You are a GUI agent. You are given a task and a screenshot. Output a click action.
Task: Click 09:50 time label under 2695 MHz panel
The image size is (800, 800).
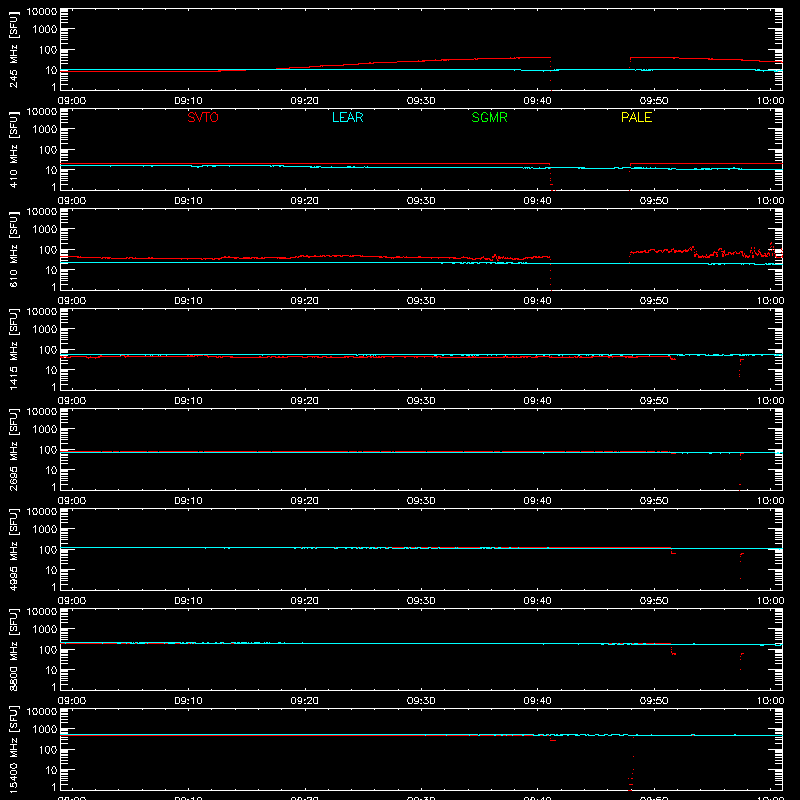(x=654, y=501)
